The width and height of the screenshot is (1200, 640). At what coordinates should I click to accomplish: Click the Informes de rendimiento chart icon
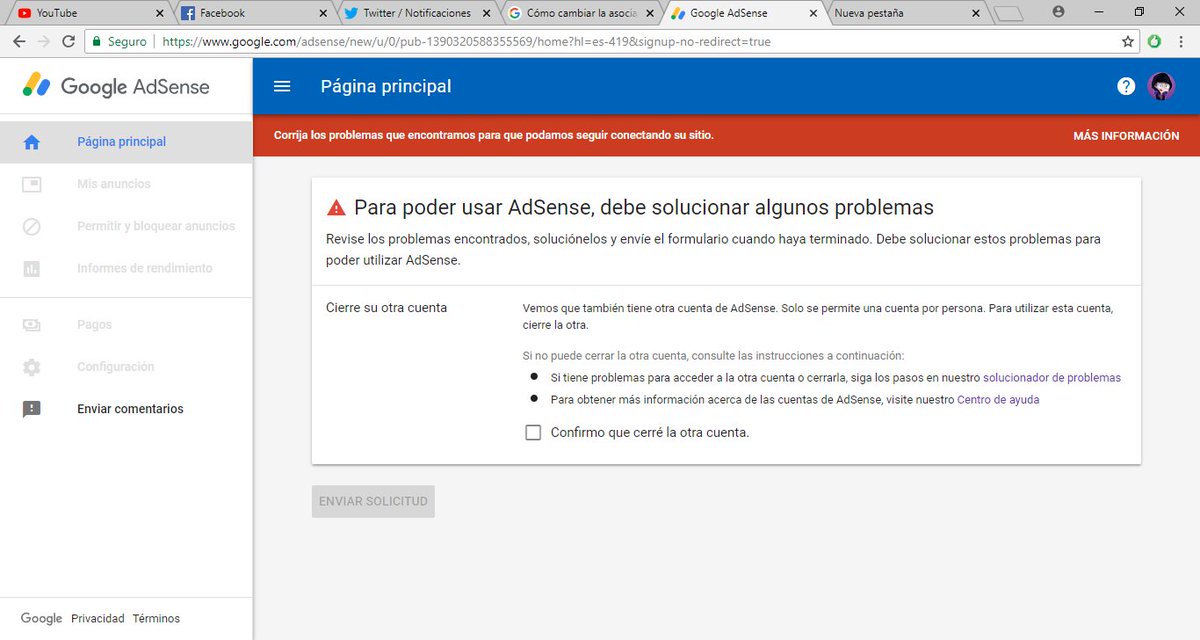click(x=32, y=268)
